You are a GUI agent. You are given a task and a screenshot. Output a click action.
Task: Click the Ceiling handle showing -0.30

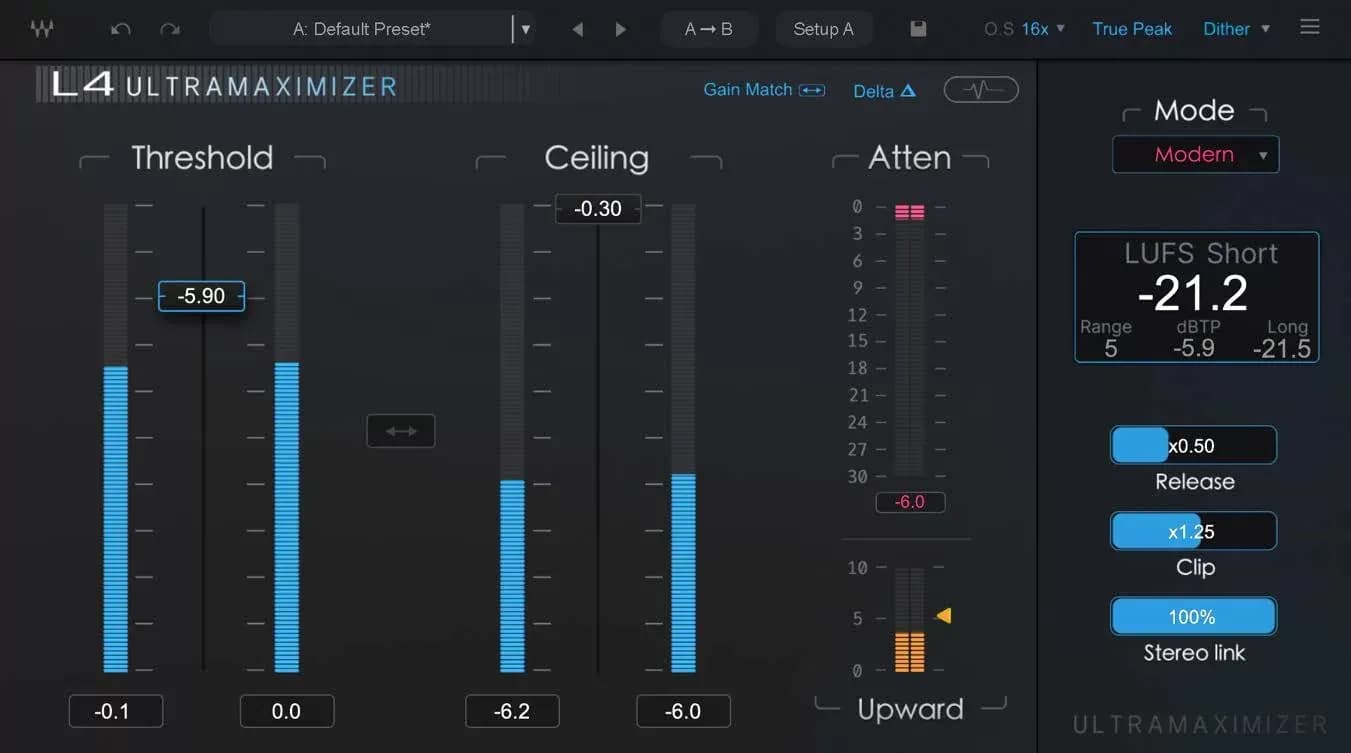pos(597,208)
